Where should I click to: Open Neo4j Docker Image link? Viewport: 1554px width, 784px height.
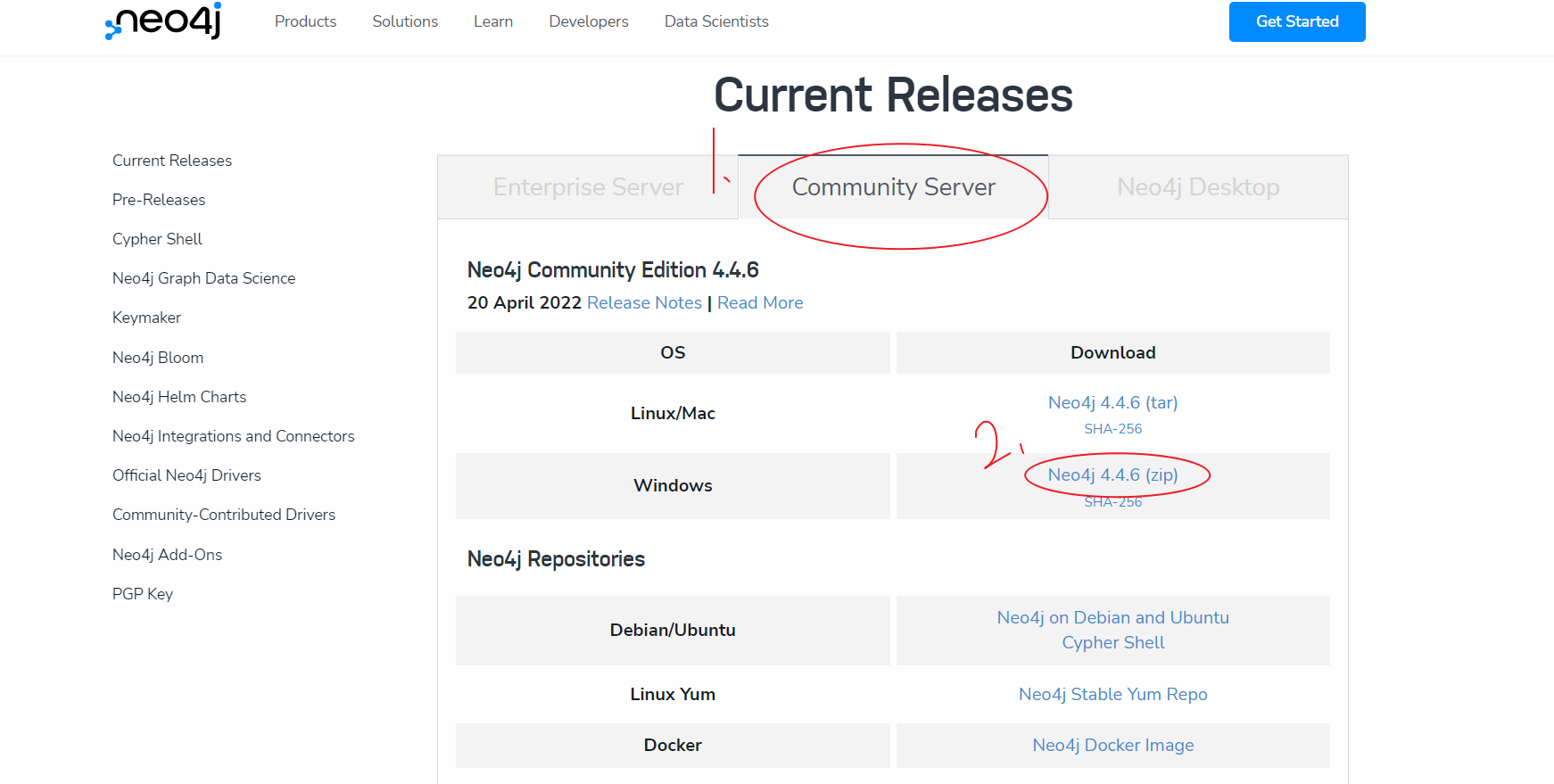click(x=1112, y=745)
